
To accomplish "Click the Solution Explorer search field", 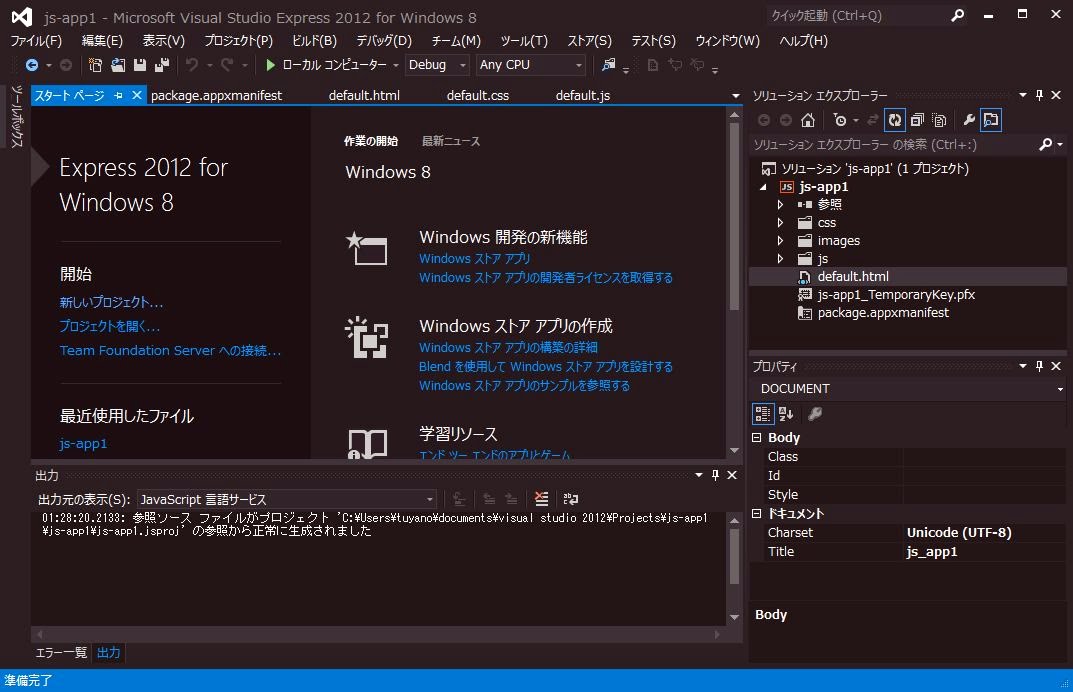I will [895, 145].
